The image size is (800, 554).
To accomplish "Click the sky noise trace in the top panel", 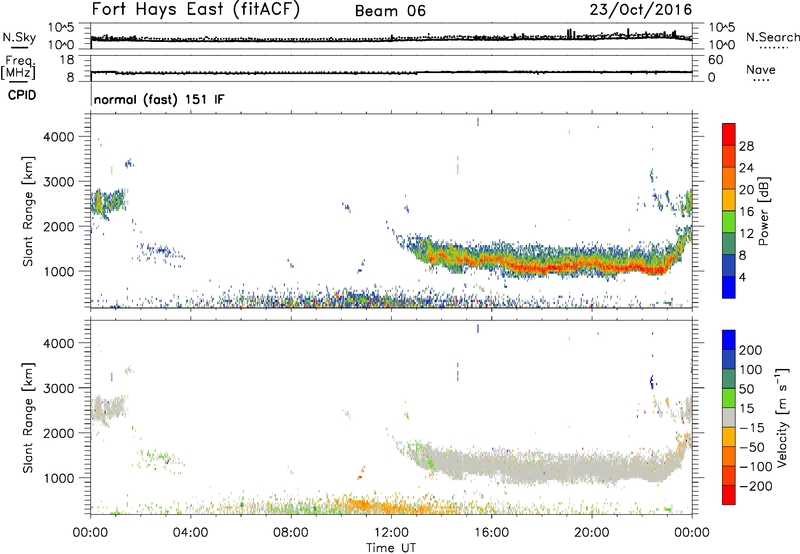I will pyautogui.click(x=391, y=39).
